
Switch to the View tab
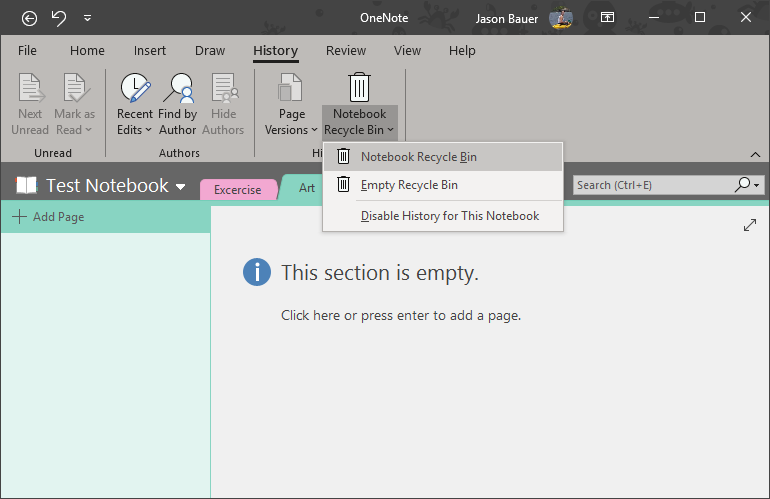pos(407,51)
